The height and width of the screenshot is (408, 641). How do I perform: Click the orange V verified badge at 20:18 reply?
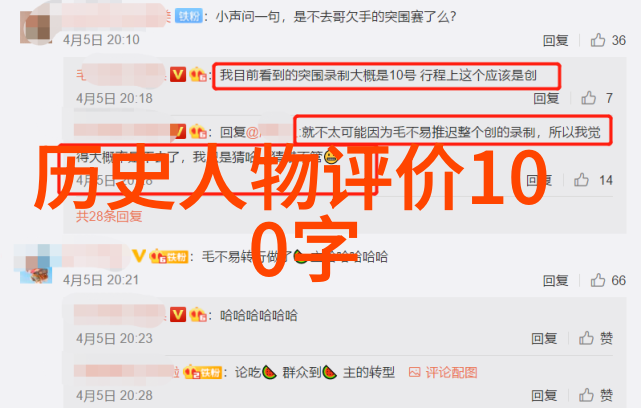(x=177, y=75)
